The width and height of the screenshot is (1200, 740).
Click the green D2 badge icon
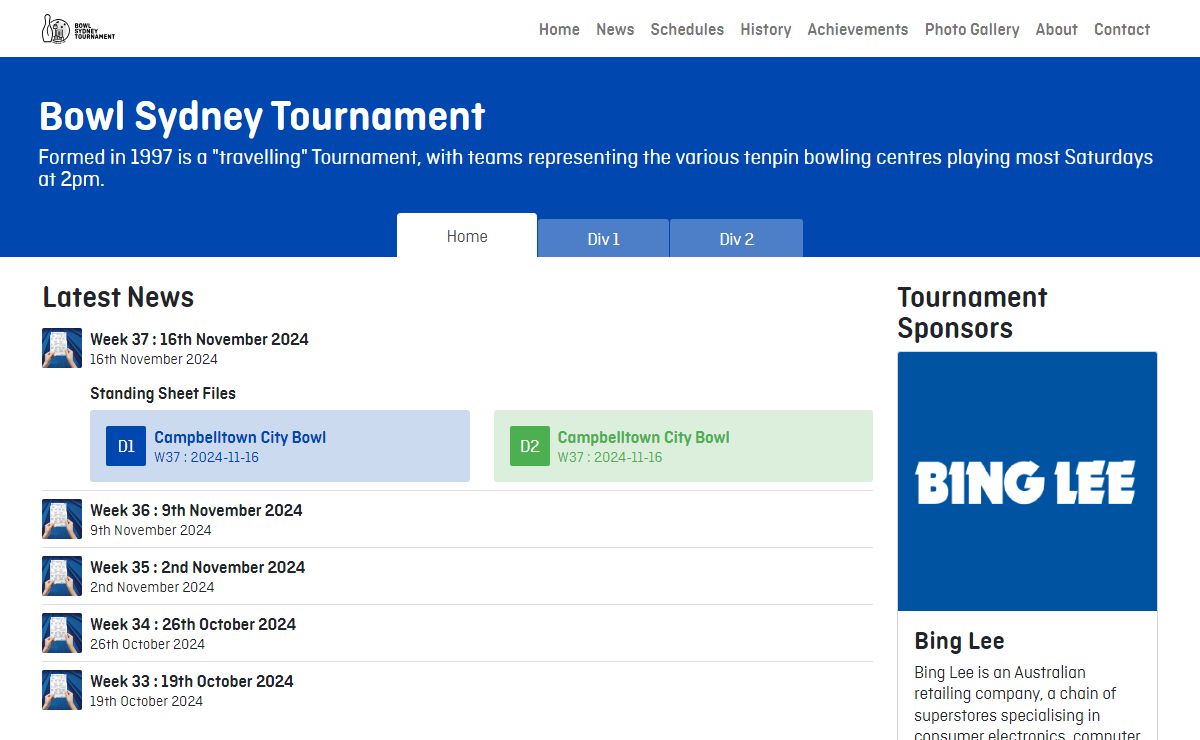tap(530, 446)
